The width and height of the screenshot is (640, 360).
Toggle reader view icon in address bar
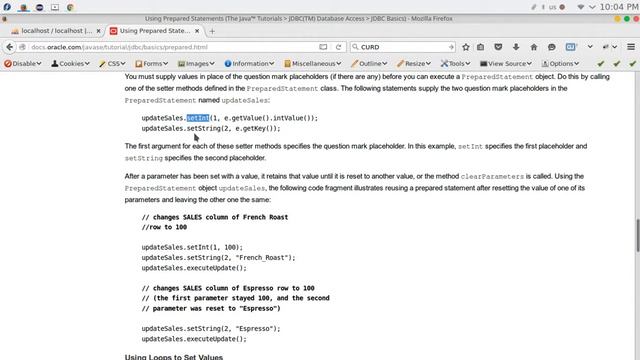coord(323,47)
